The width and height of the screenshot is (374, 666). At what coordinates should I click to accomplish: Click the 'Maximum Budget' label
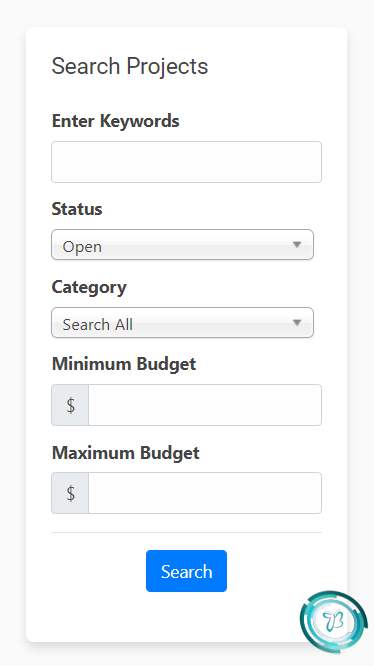point(126,453)
